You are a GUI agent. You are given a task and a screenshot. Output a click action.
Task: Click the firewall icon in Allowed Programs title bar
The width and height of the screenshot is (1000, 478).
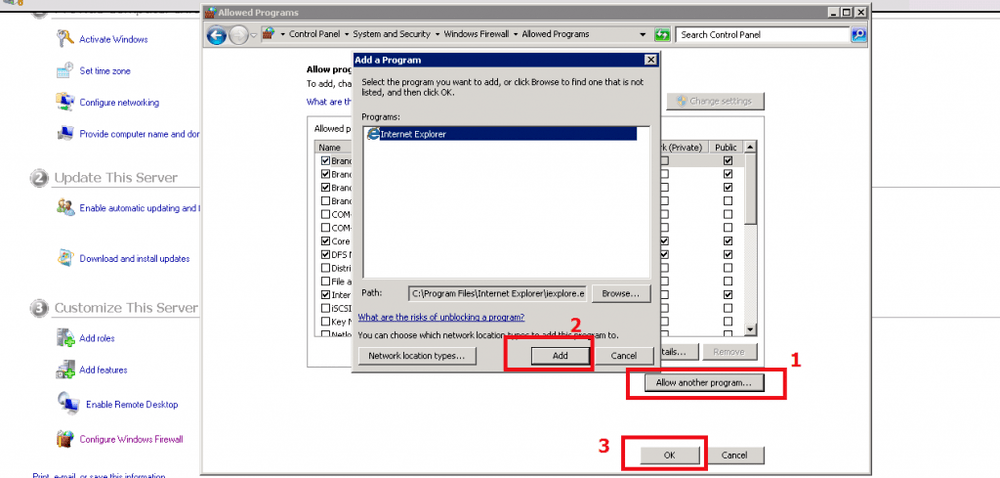pos(210,12)
